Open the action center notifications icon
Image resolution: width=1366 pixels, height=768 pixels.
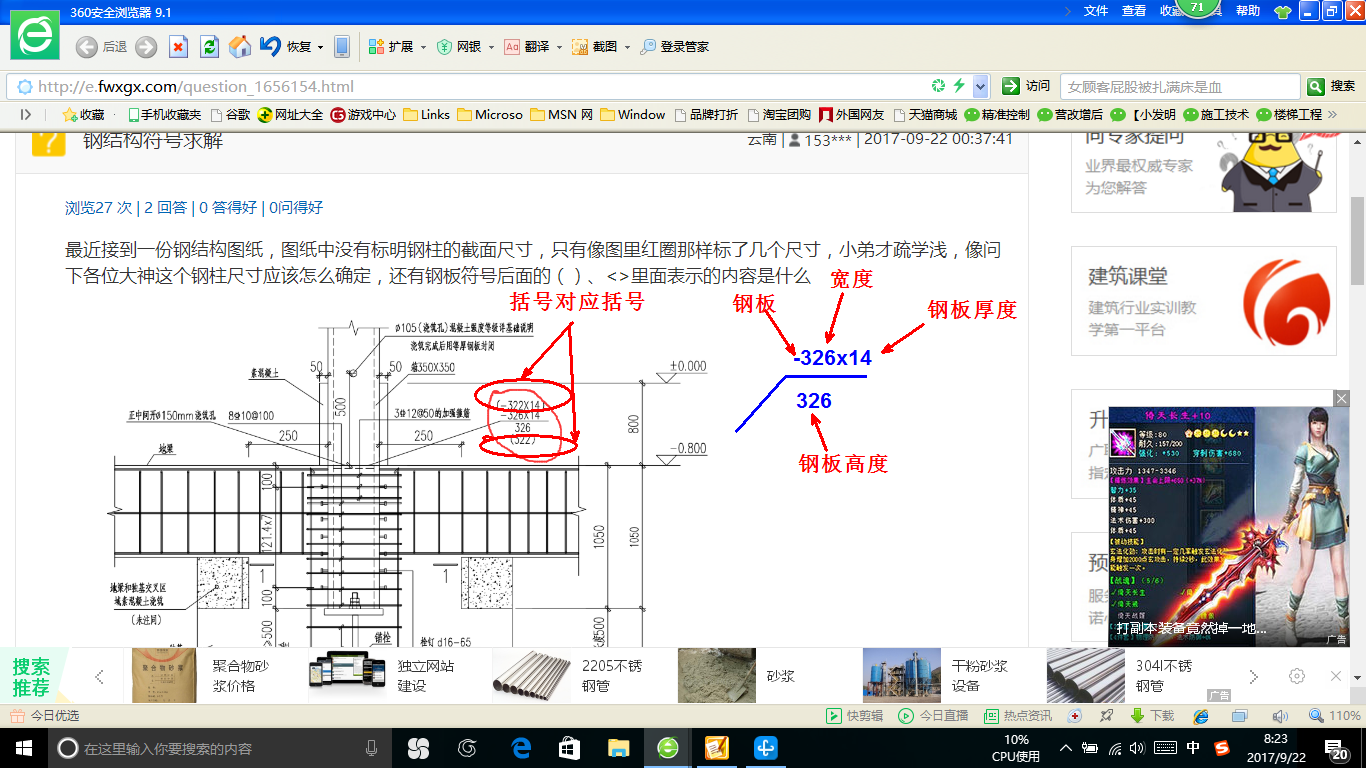pyautogui.click(x=1337, y=747)
